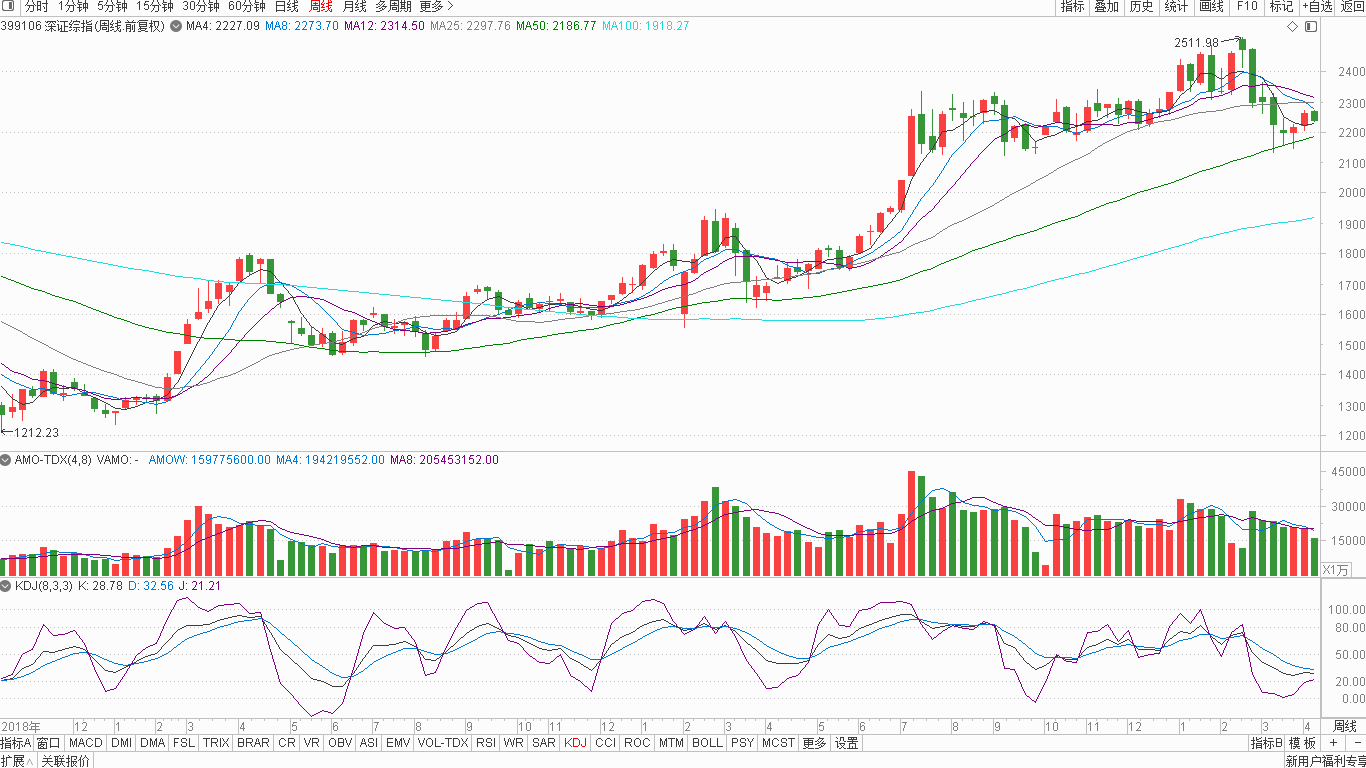Click the 标记 mark button

point(1281,7)
